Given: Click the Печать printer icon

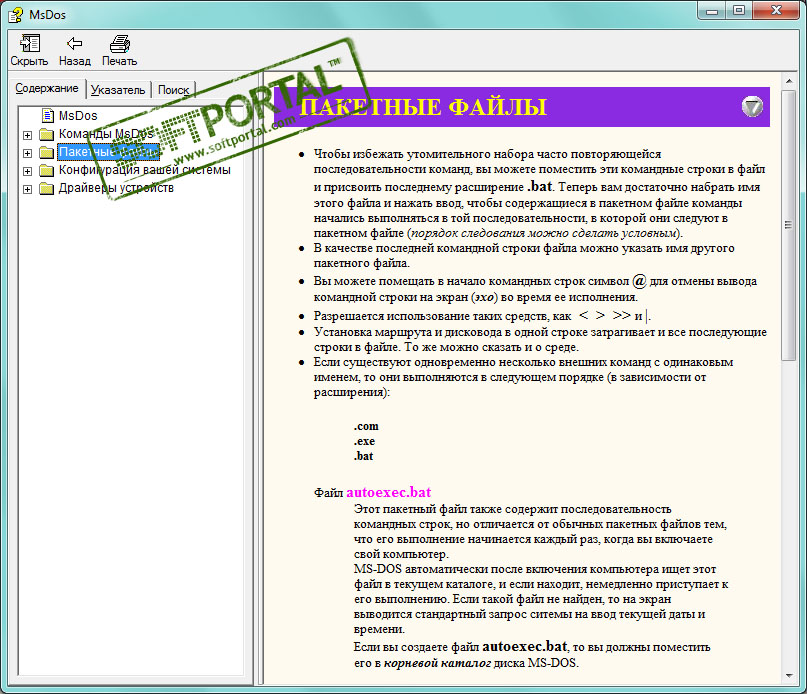Looking at the screenshot, I should coord(120,44).
